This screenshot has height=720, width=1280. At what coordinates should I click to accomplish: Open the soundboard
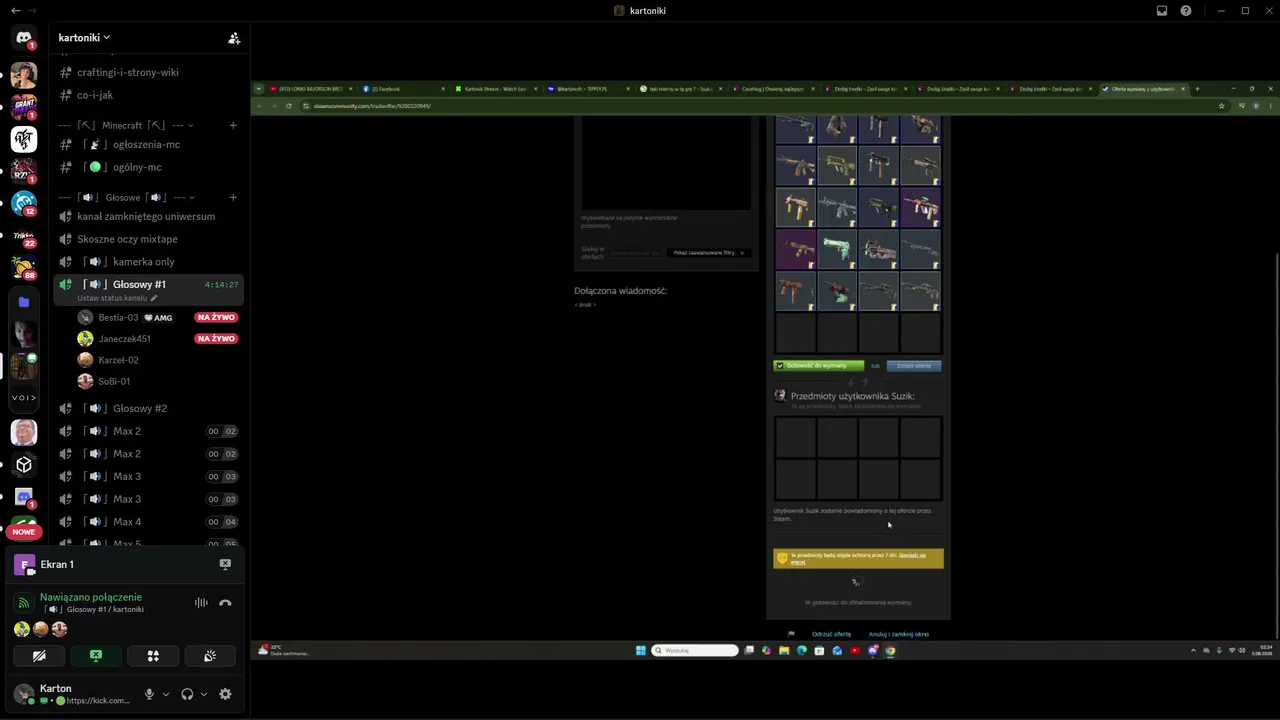(210, 656)
